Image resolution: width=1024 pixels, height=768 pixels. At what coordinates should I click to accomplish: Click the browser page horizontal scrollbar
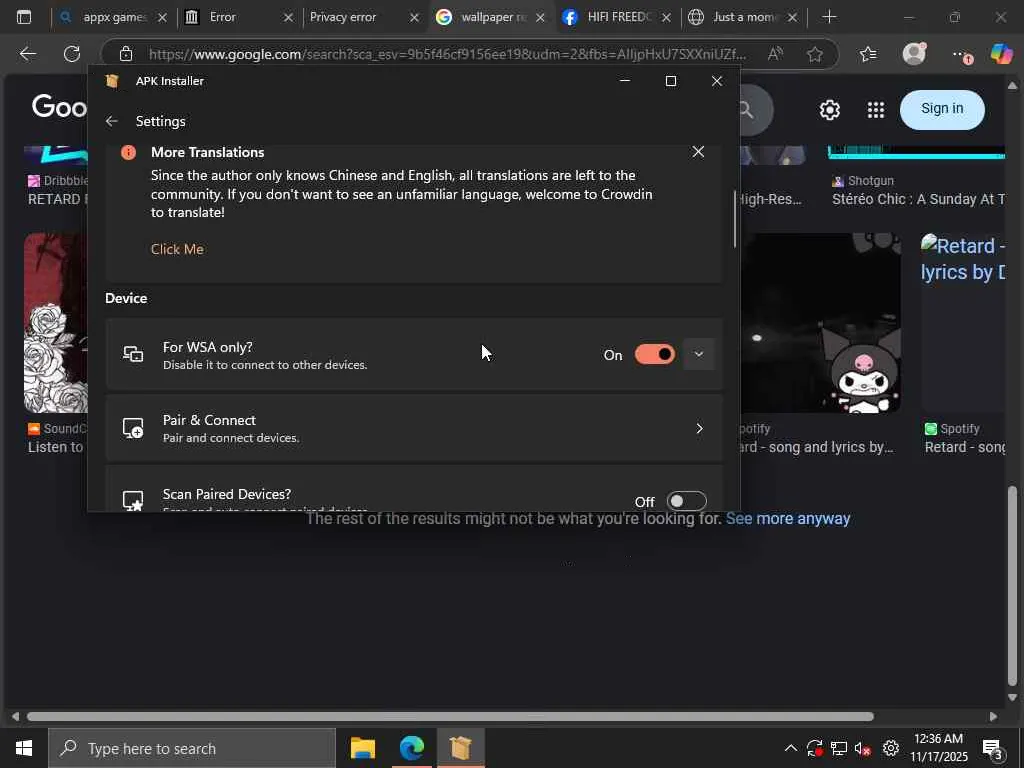(451, 716)
